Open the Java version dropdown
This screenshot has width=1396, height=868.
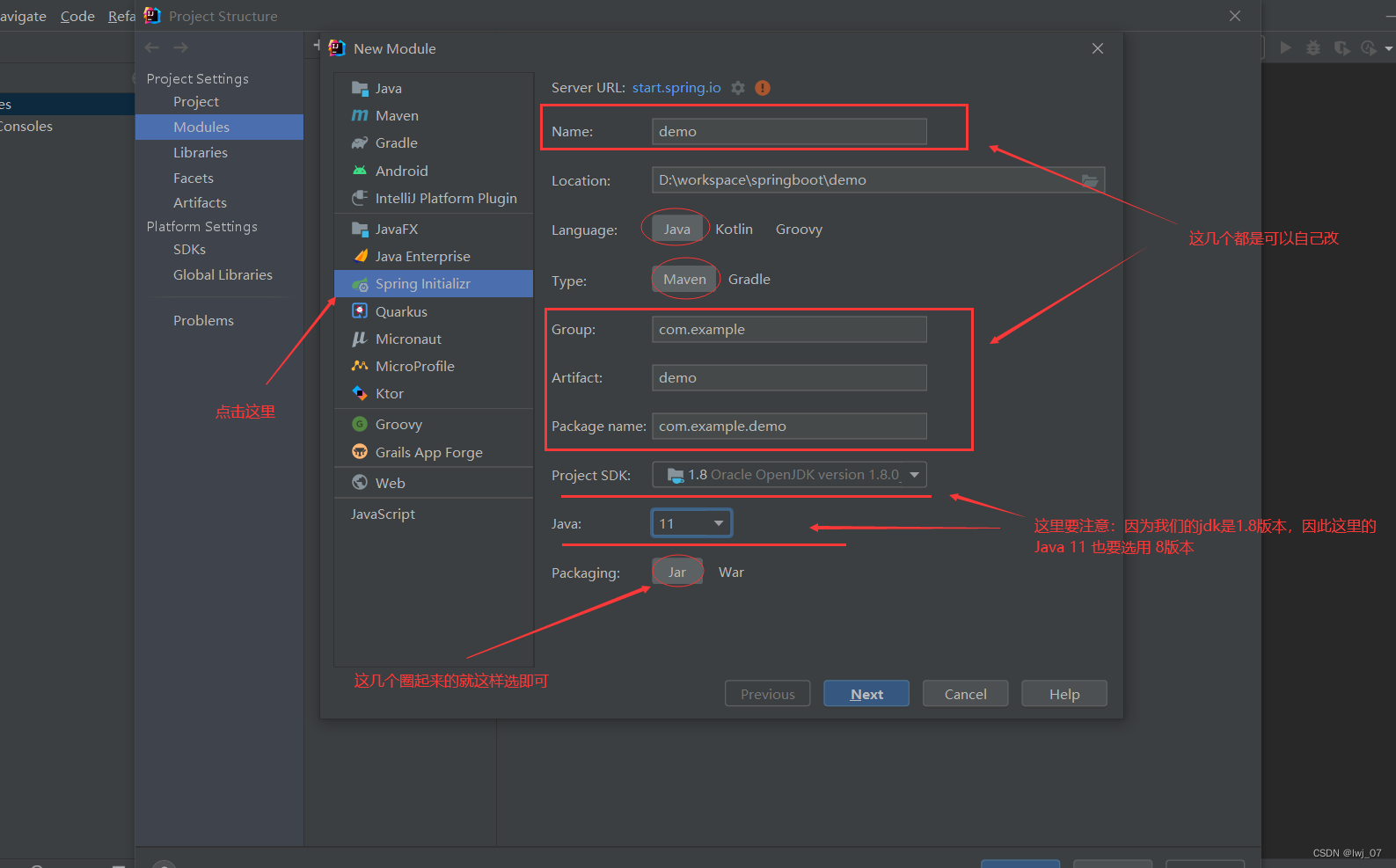tap(691, 523)
